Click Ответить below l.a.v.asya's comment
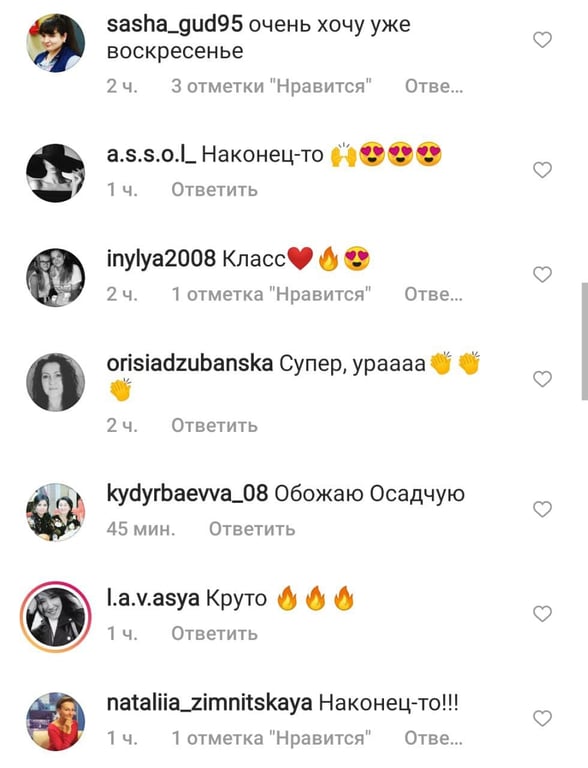Image resolution: width=588 pixels, height=768 pixels. (214, 633)
